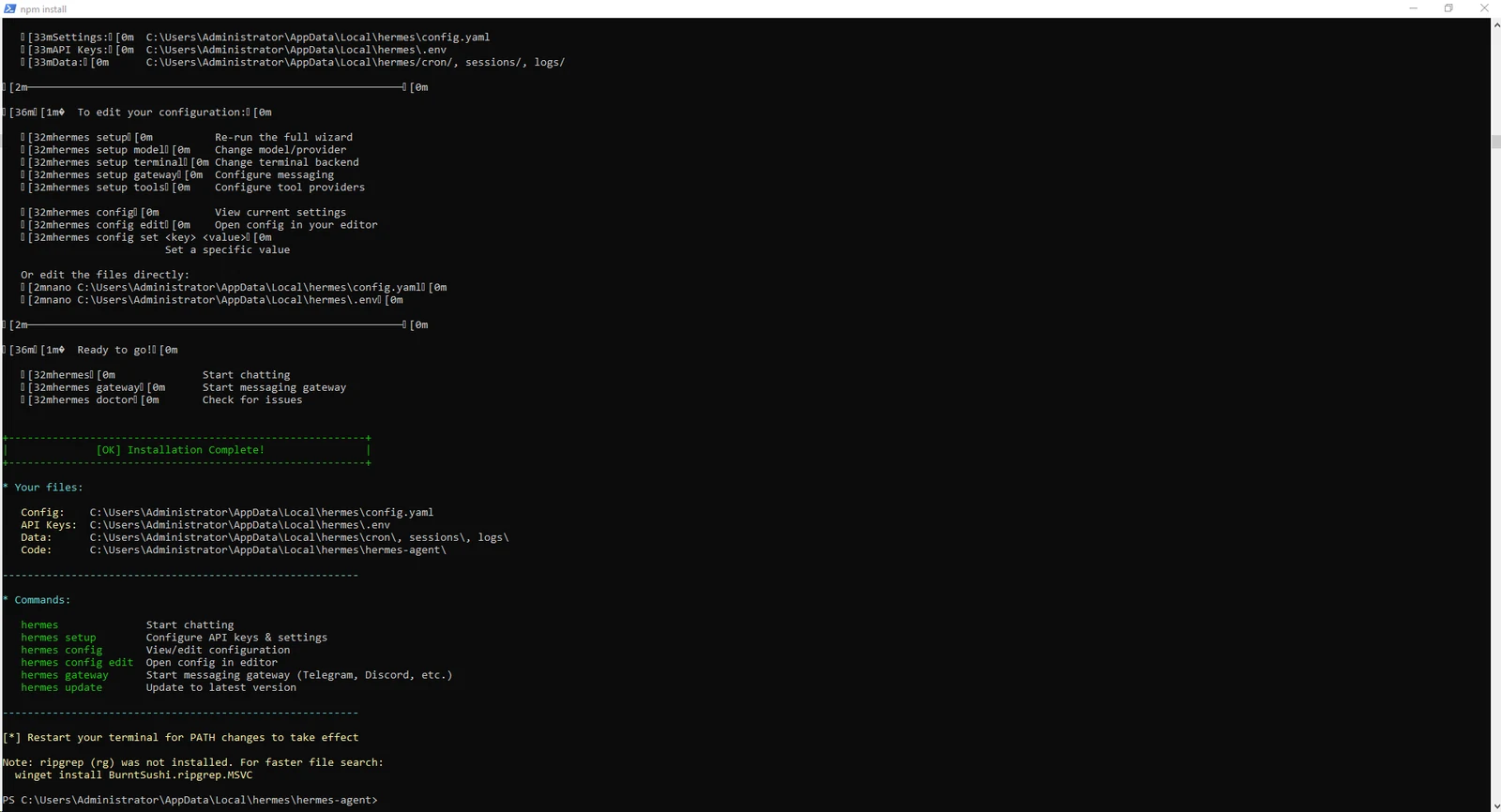The width and height of the screenshot is (1501, 812).
Task: Click the scrollbar down arrow
Action: click(x=1495, y=804)
